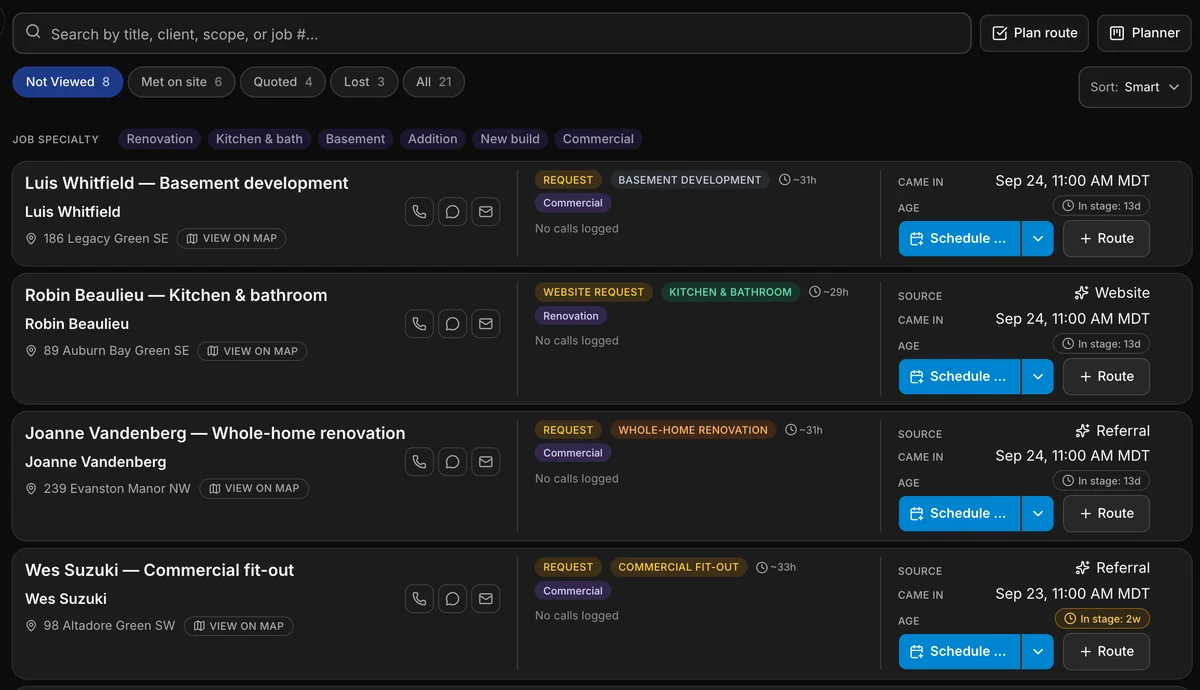Add Wes Suzuki job to route
The height and width of the screenshot is (690, 1200).
pos(1106,652)
